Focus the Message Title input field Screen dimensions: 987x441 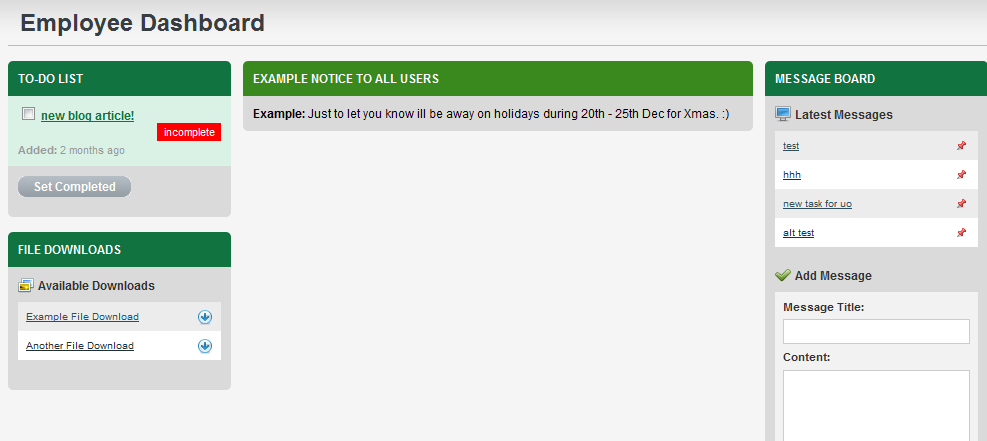[x=876, y=332]
